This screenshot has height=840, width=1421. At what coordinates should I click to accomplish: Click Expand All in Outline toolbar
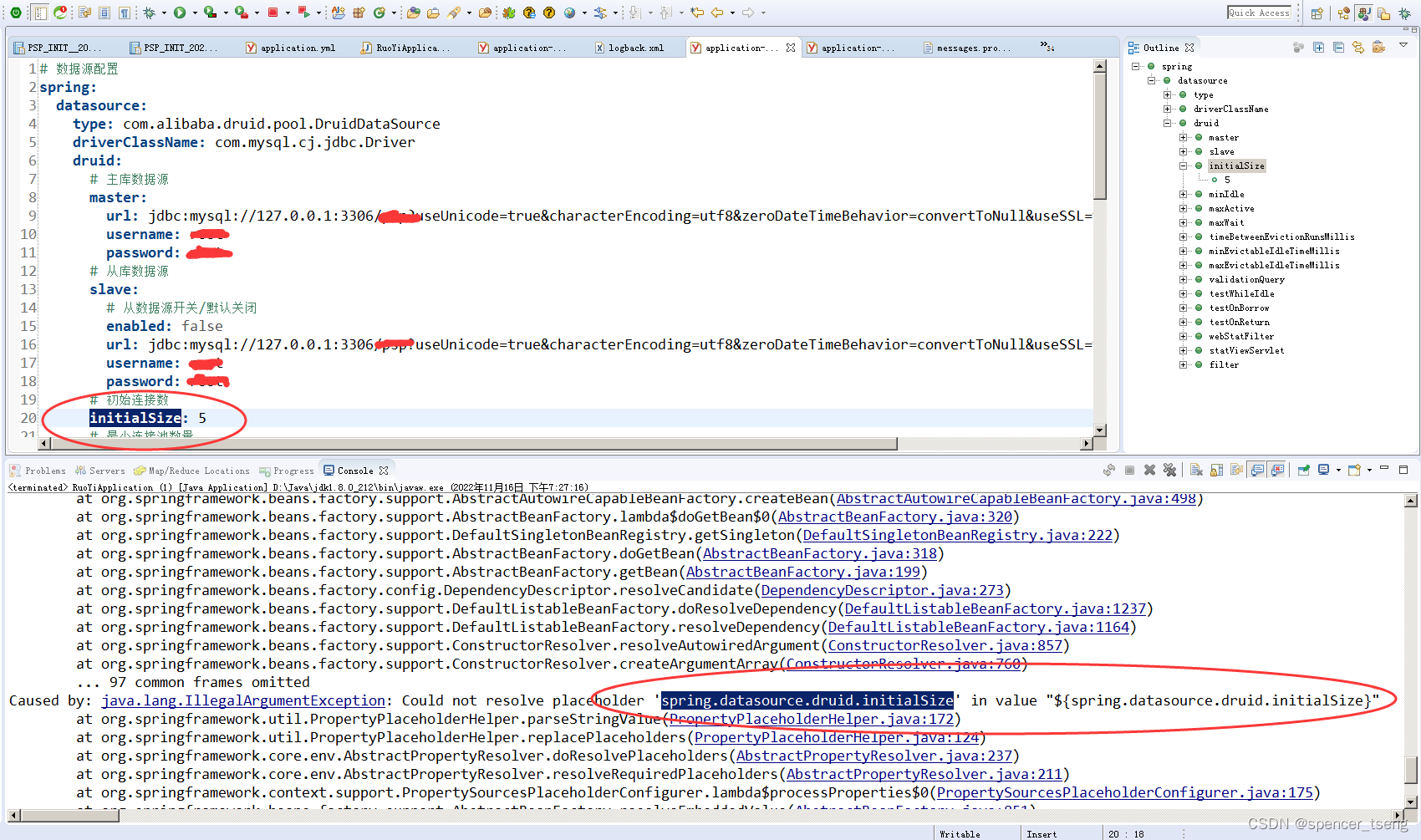(1318, 47)
